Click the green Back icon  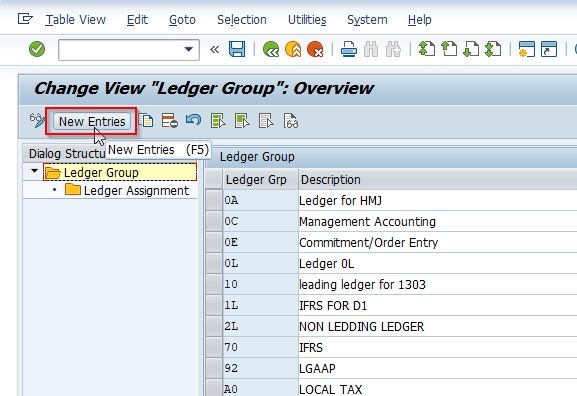click(271, 49)
